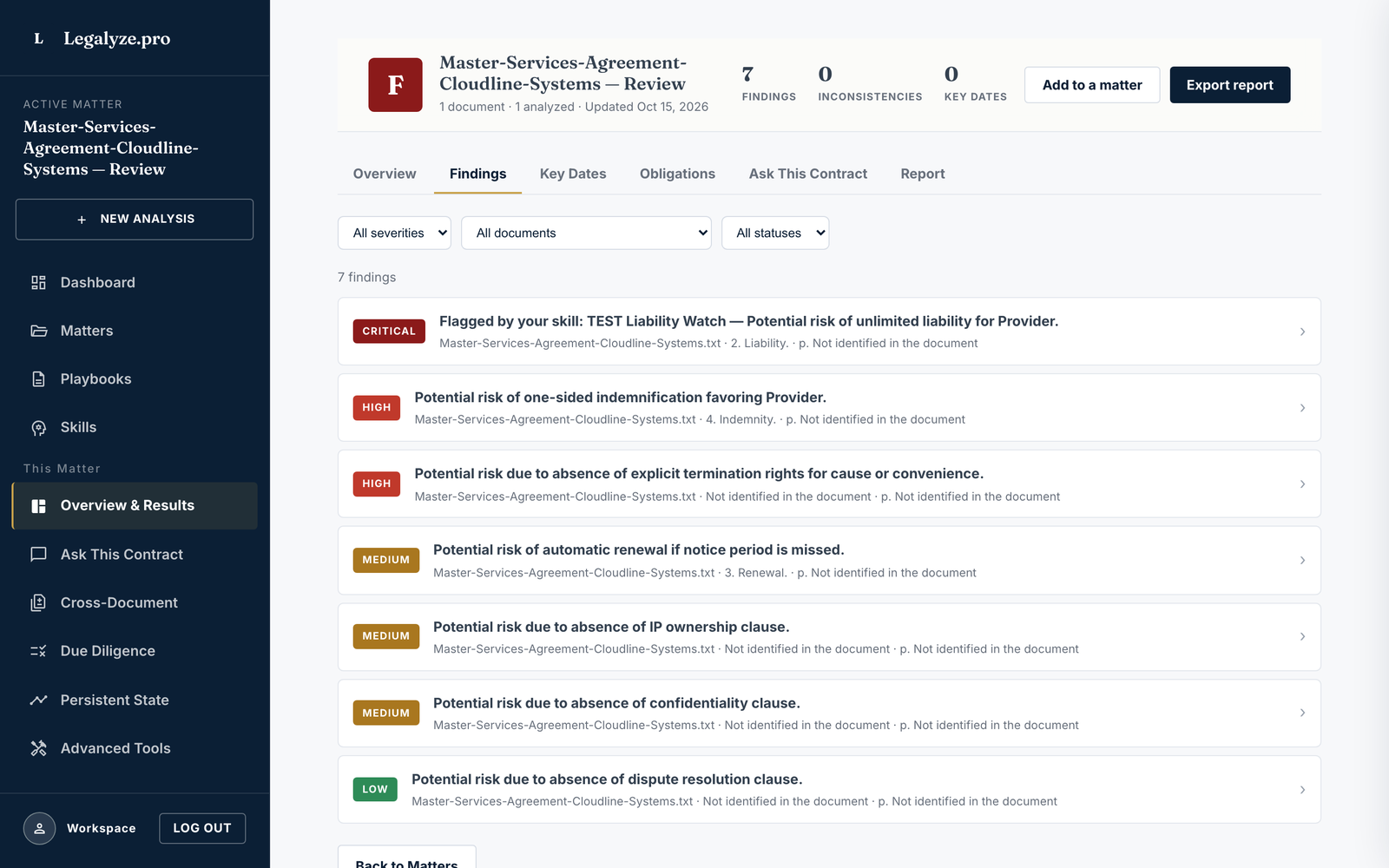
Task: Click the Ask This Contract chat icon
Action: (38, 555)
